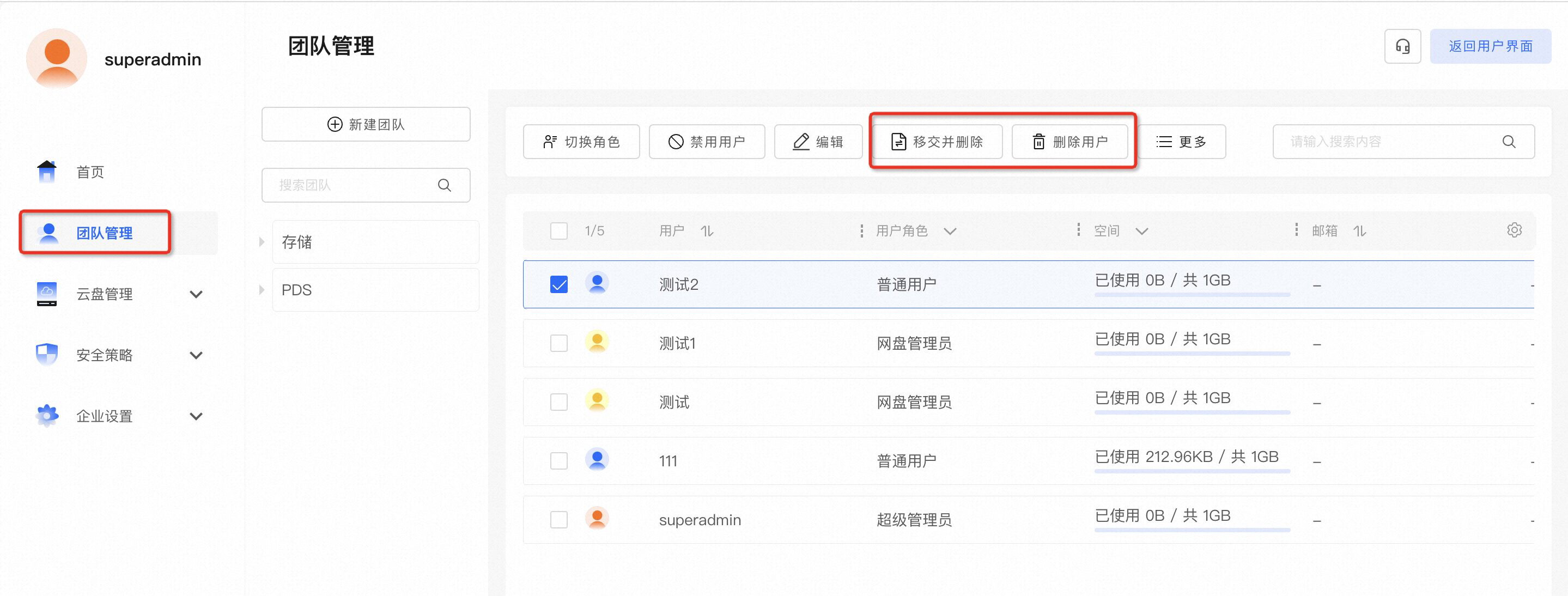
Task: Click the search magnifier in team search
Action: tap(445, 185)
